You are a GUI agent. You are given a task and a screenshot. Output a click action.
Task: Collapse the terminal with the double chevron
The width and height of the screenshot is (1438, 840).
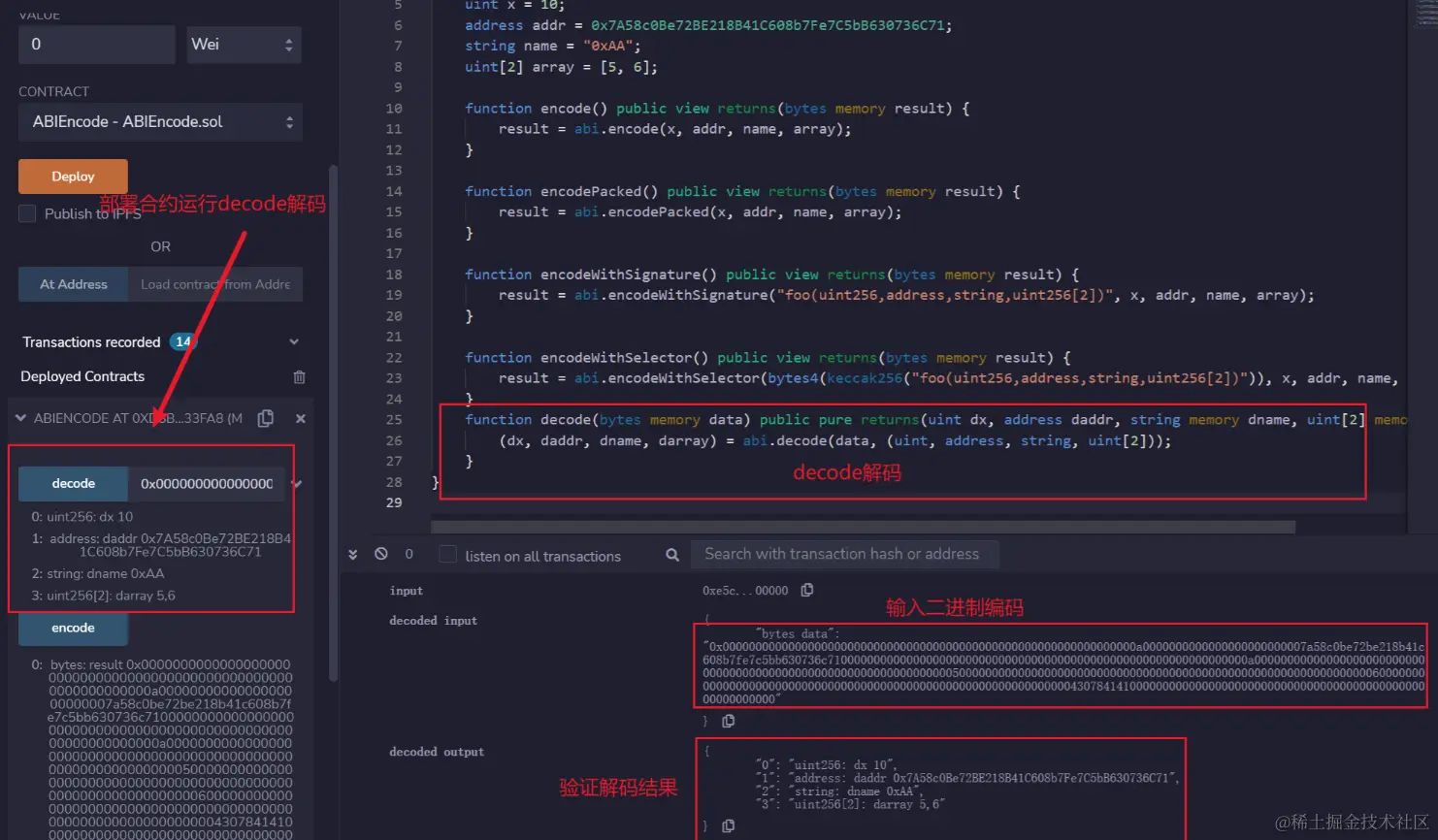(353, 554)
